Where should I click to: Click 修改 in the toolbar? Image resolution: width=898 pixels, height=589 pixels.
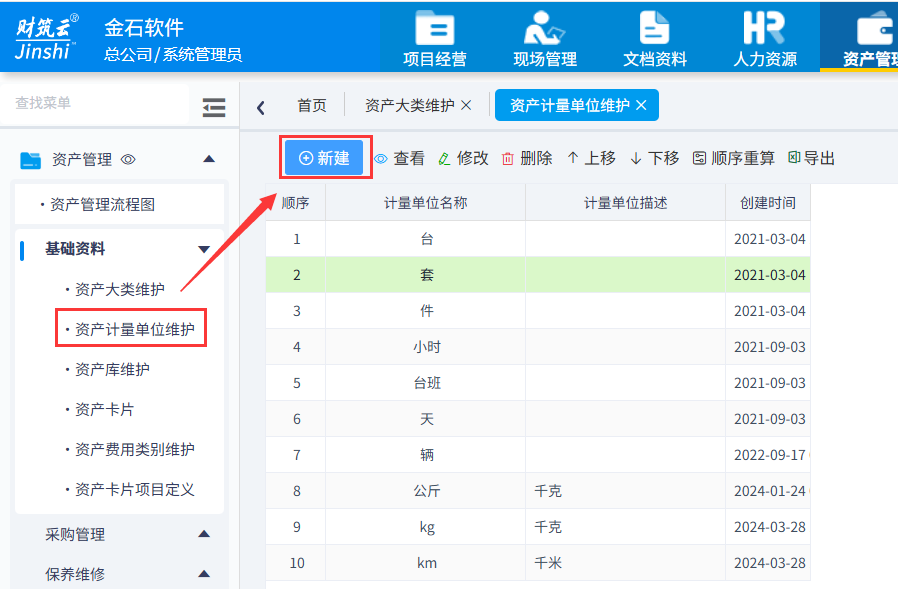tap(463, 158)
